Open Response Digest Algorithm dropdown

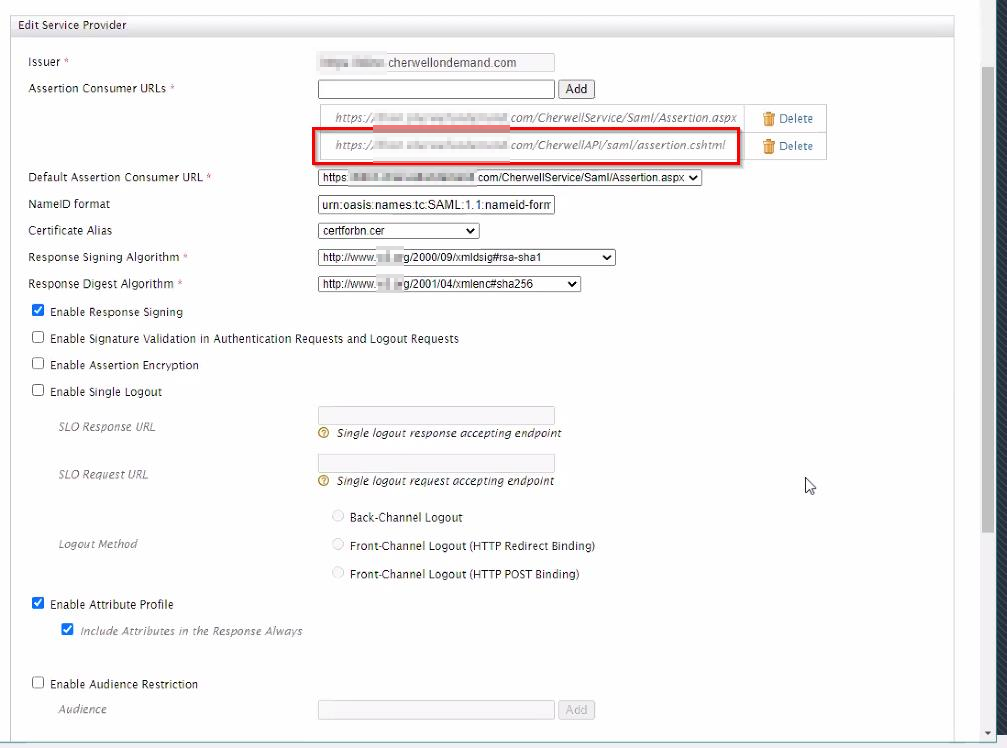click(449, 284)
